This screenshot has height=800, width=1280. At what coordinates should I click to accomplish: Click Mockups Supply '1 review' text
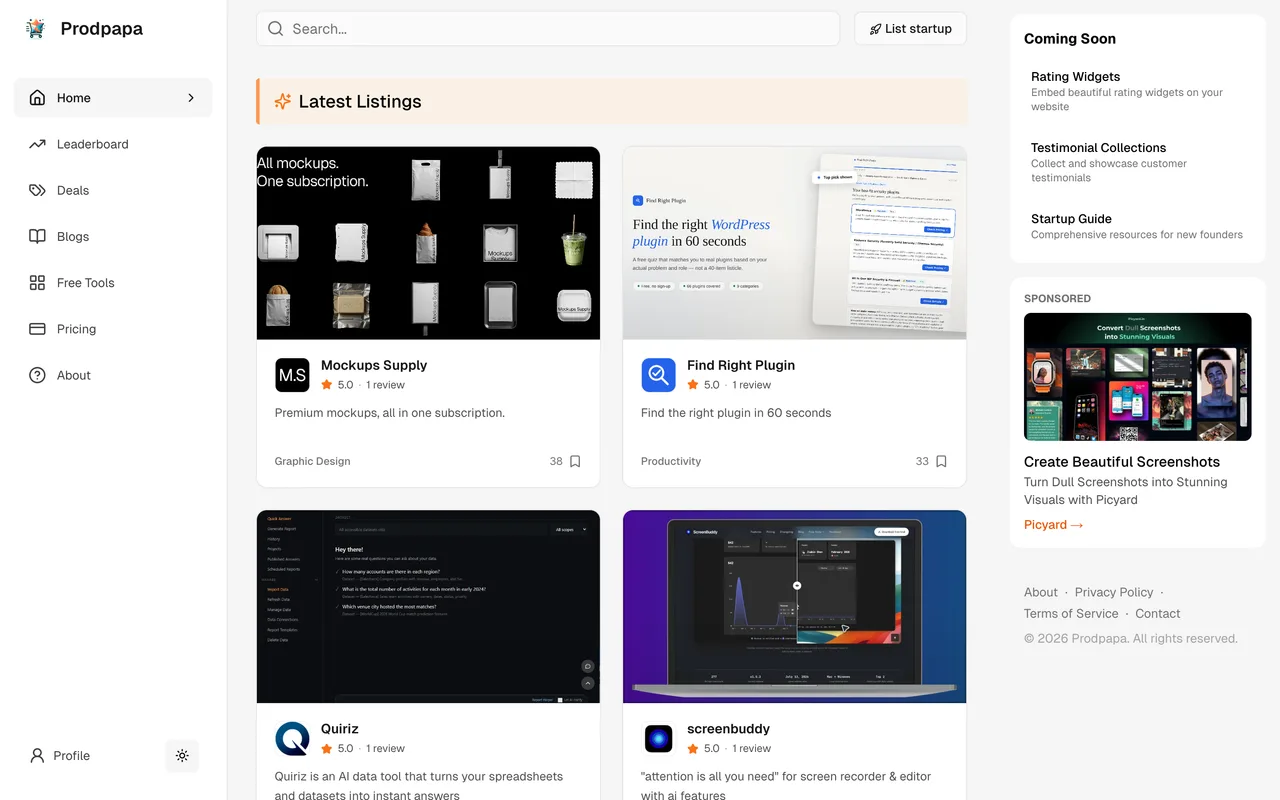[385, 384]
